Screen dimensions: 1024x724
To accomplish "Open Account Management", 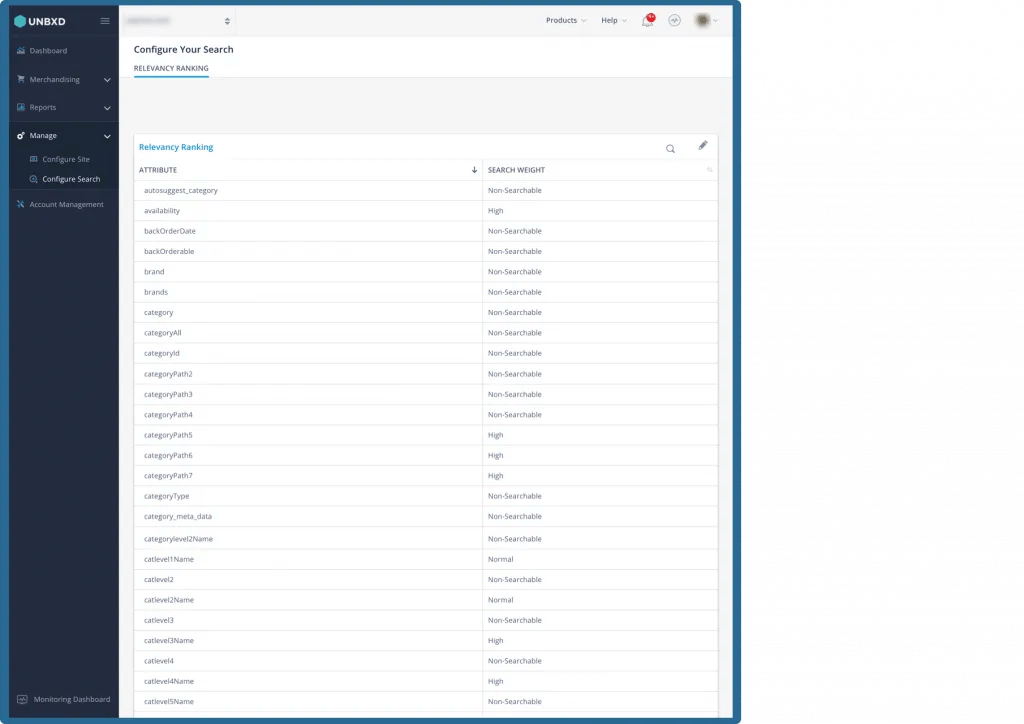I will coord(66,204).
